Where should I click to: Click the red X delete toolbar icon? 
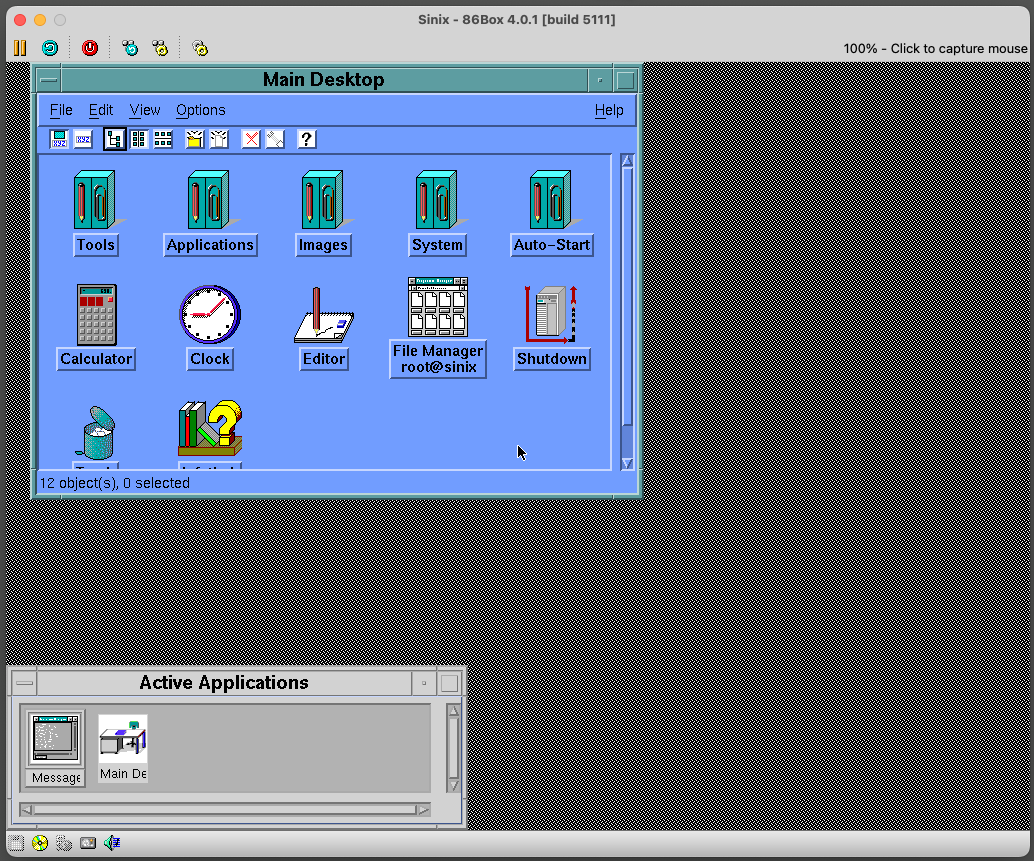coord(249,139)
